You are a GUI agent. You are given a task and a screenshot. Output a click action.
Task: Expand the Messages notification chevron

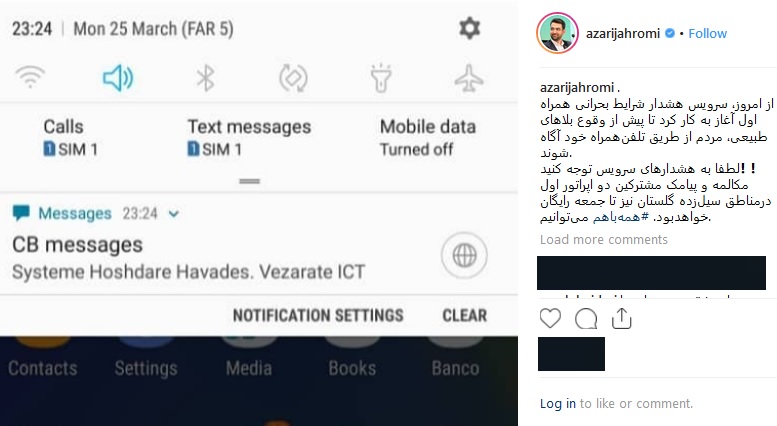click(x=173, y=214)
